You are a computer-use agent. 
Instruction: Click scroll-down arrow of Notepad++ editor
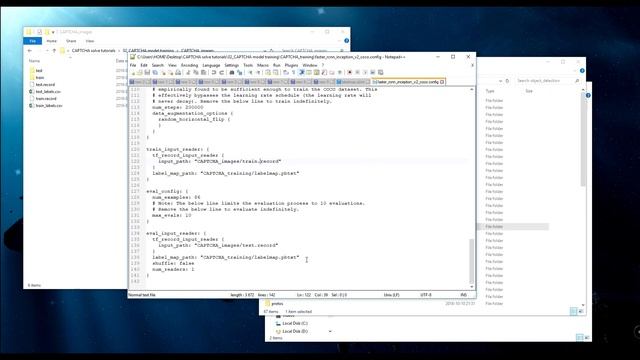tap(472, 287)
